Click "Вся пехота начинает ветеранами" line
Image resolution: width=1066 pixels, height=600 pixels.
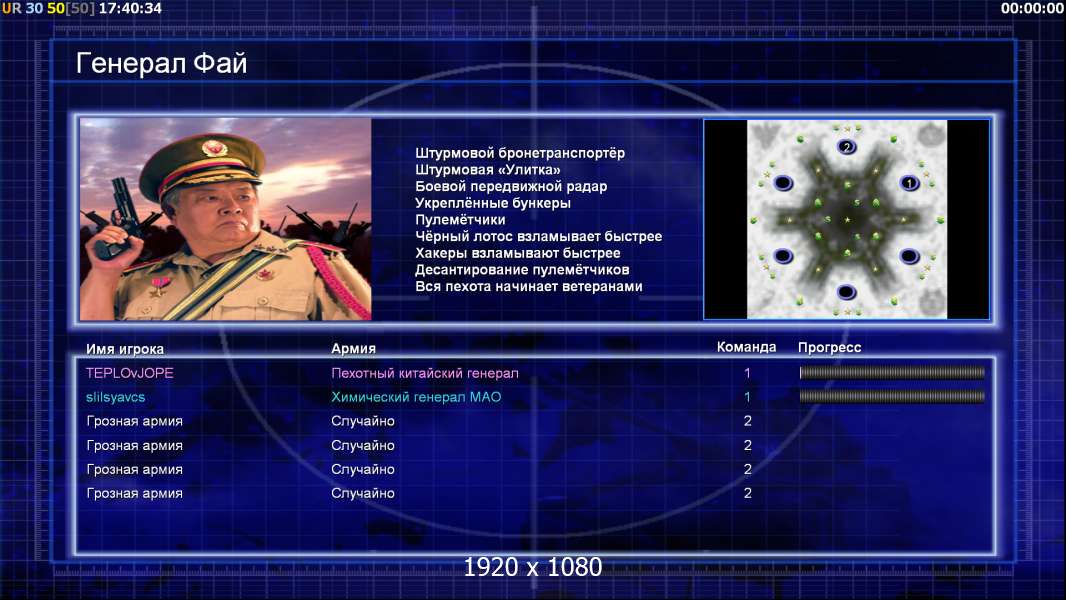point(529,286)
